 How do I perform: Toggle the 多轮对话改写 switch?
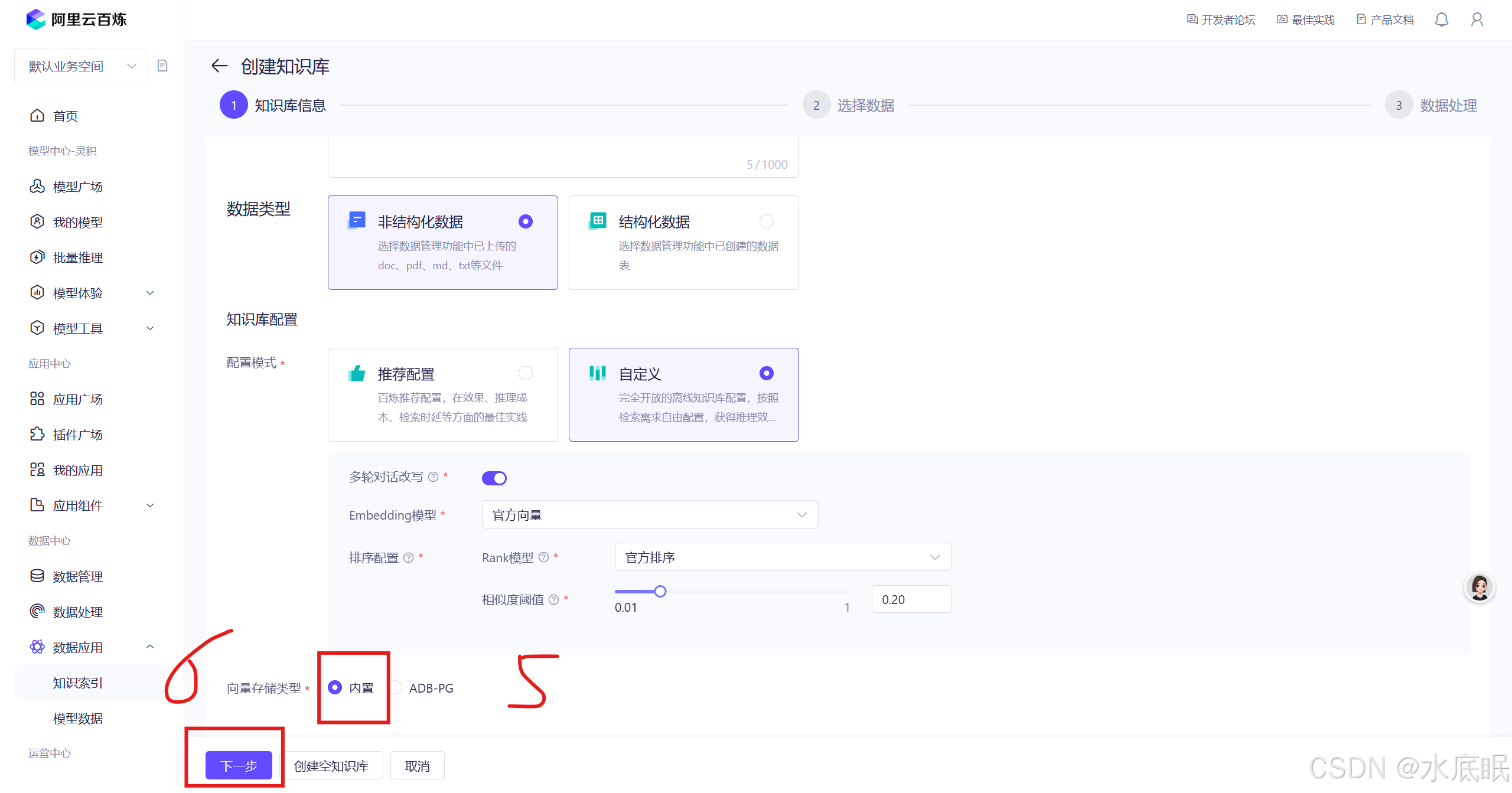(x=494, y=478)
